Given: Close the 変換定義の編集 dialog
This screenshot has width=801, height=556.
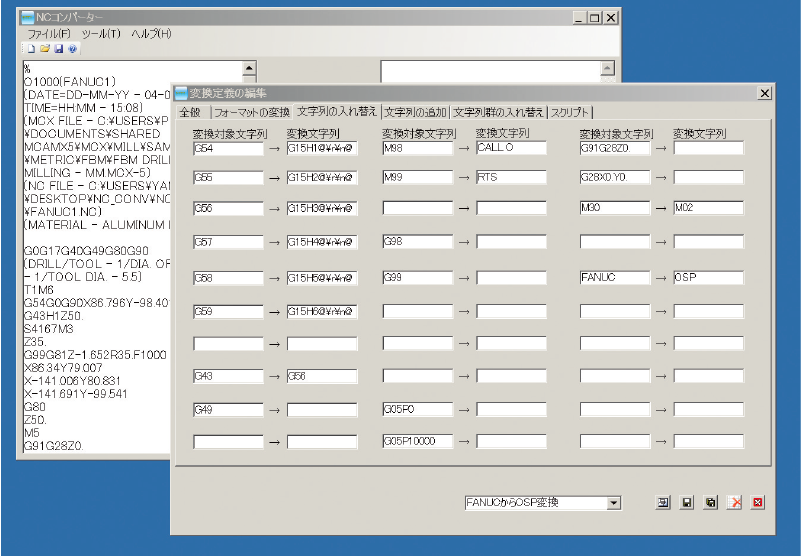Looking at the screenshot, I should coord(765,93).
